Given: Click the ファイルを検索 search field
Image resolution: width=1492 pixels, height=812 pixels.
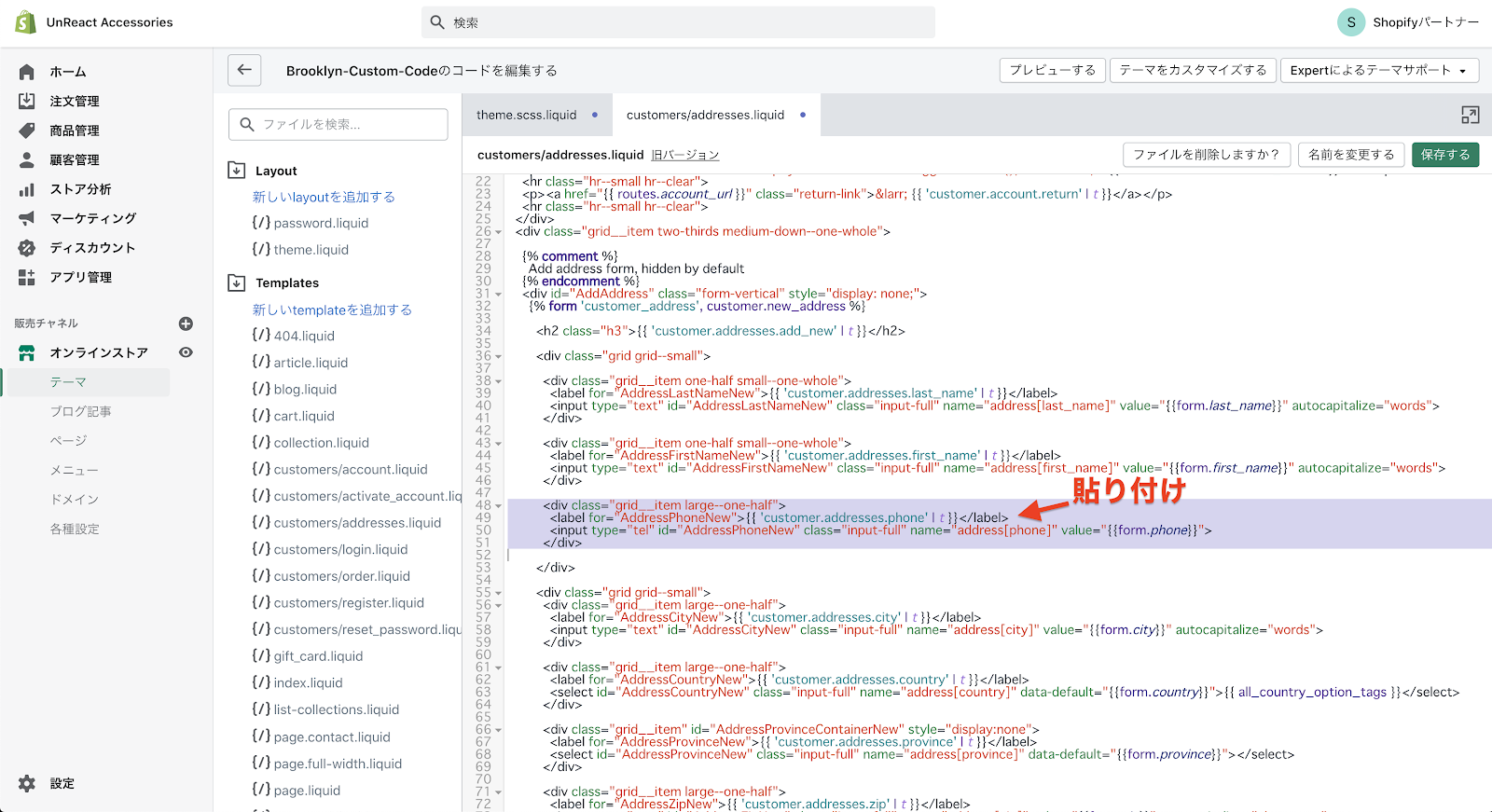Looking at the screenshot, I should point(338,124).
